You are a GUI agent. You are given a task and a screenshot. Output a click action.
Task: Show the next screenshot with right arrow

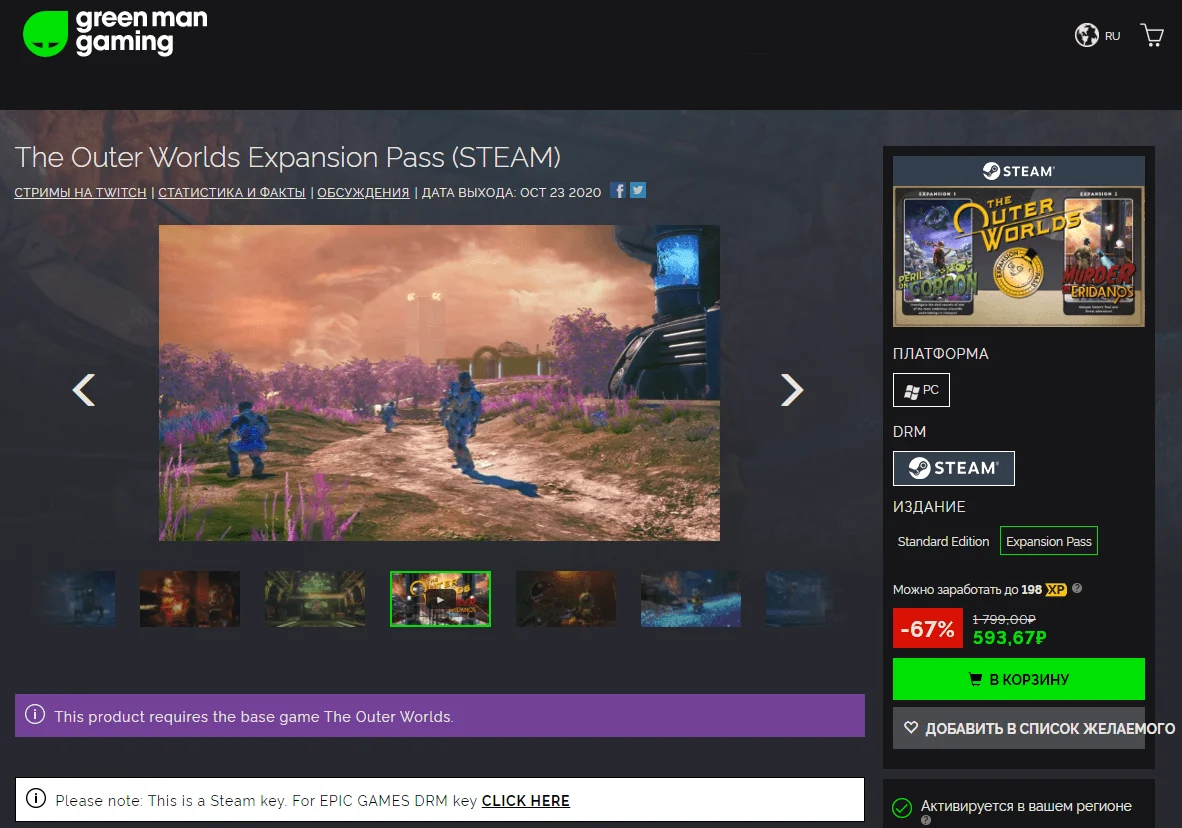coord(792,390)
